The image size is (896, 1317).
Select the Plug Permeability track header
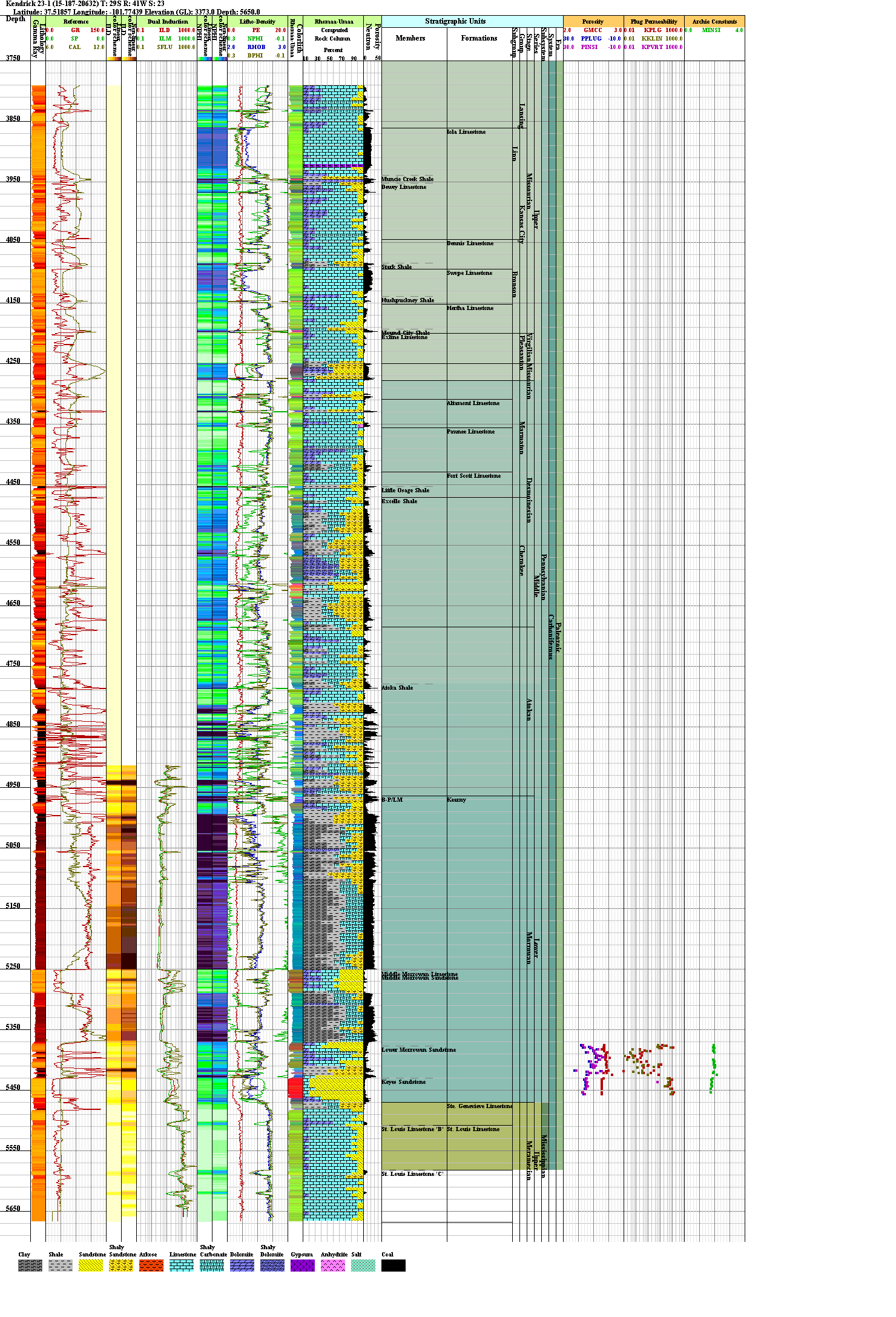[654, 21]
